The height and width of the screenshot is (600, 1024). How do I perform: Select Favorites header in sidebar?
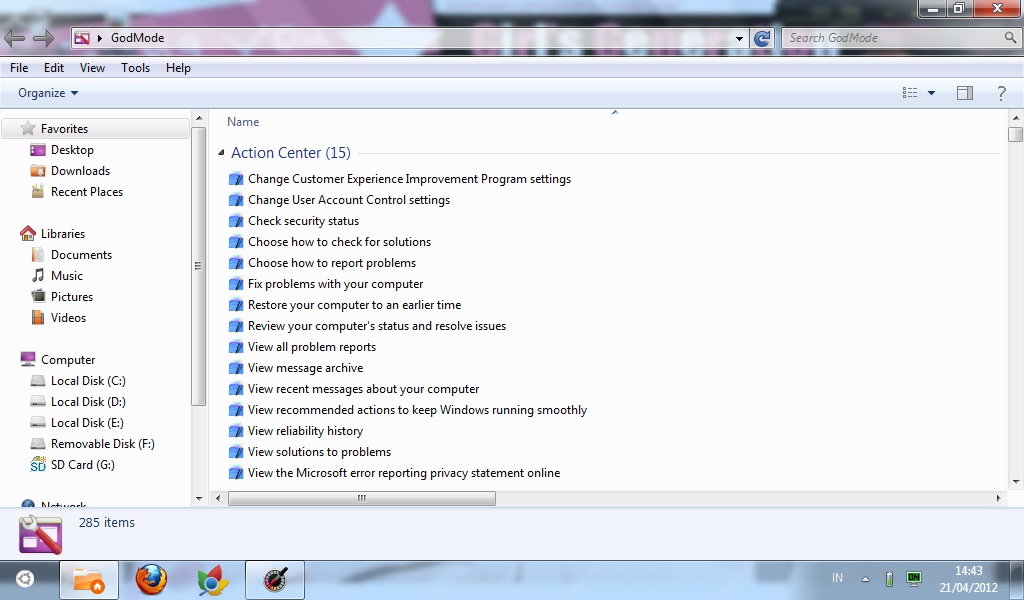tap(95, 129)
